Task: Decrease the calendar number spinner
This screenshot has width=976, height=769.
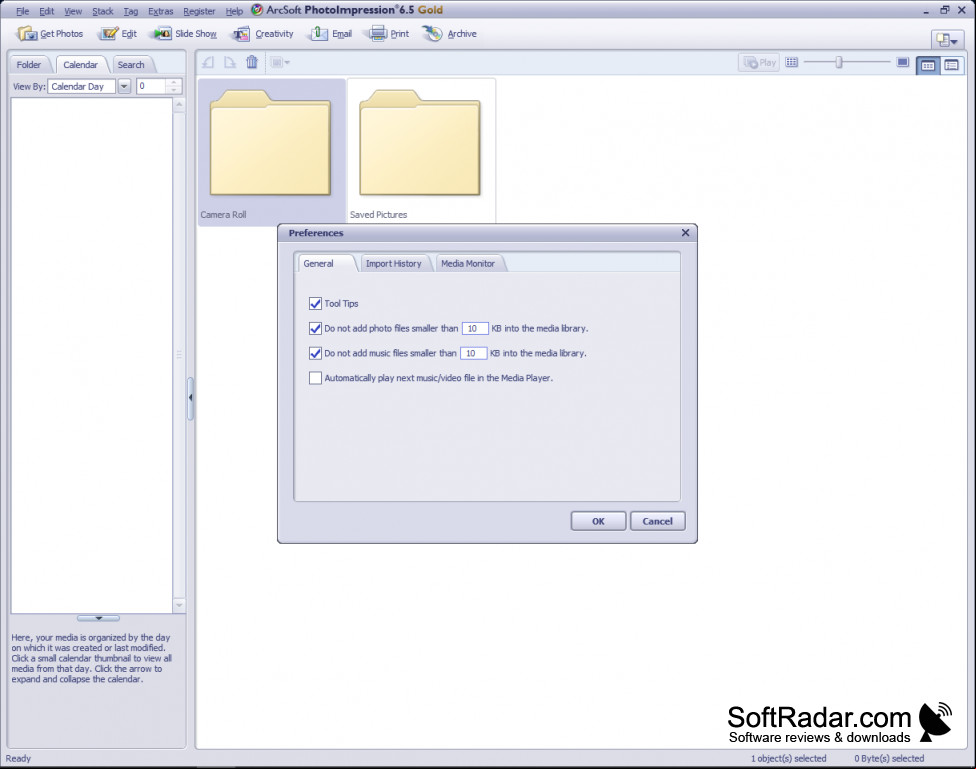Action: [174, 90]
